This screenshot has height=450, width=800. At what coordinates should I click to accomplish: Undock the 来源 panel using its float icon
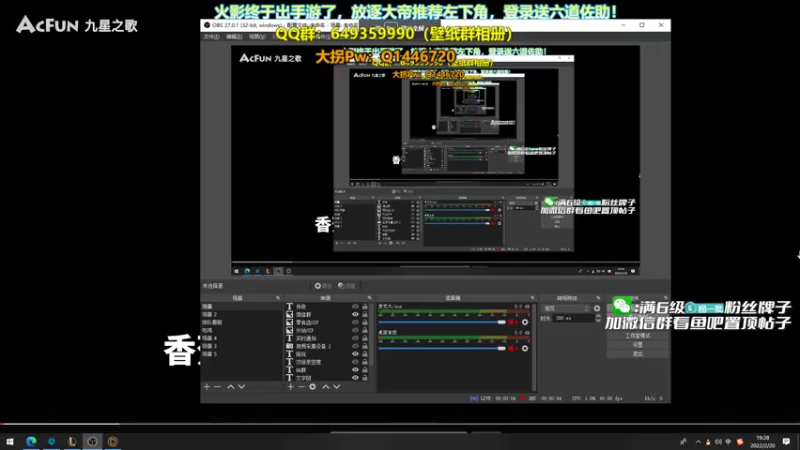tap(369, 298)
